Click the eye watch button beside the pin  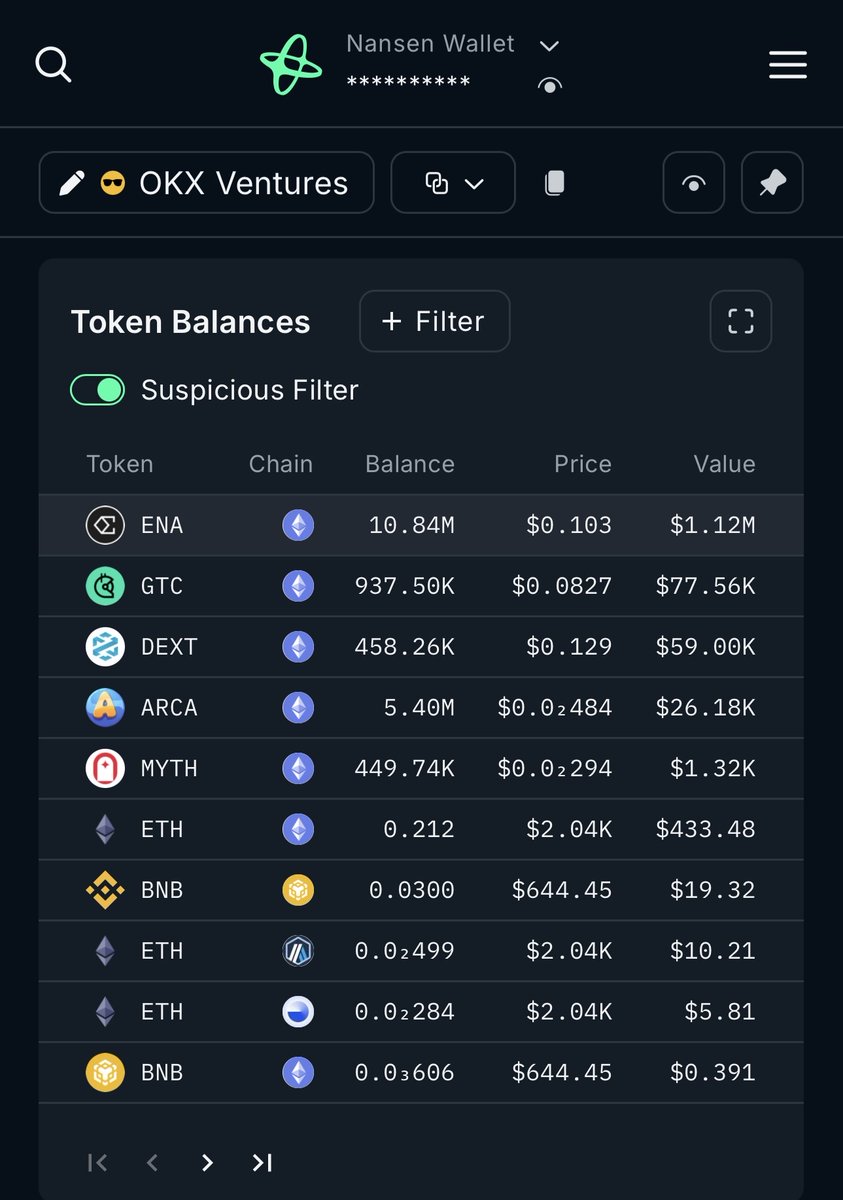[x=693, y=183]
